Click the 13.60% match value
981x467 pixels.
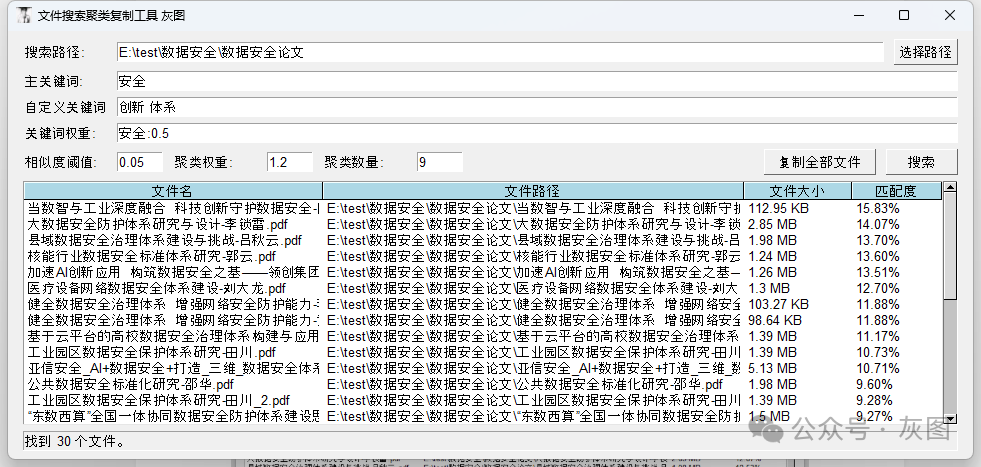(878, 256)
